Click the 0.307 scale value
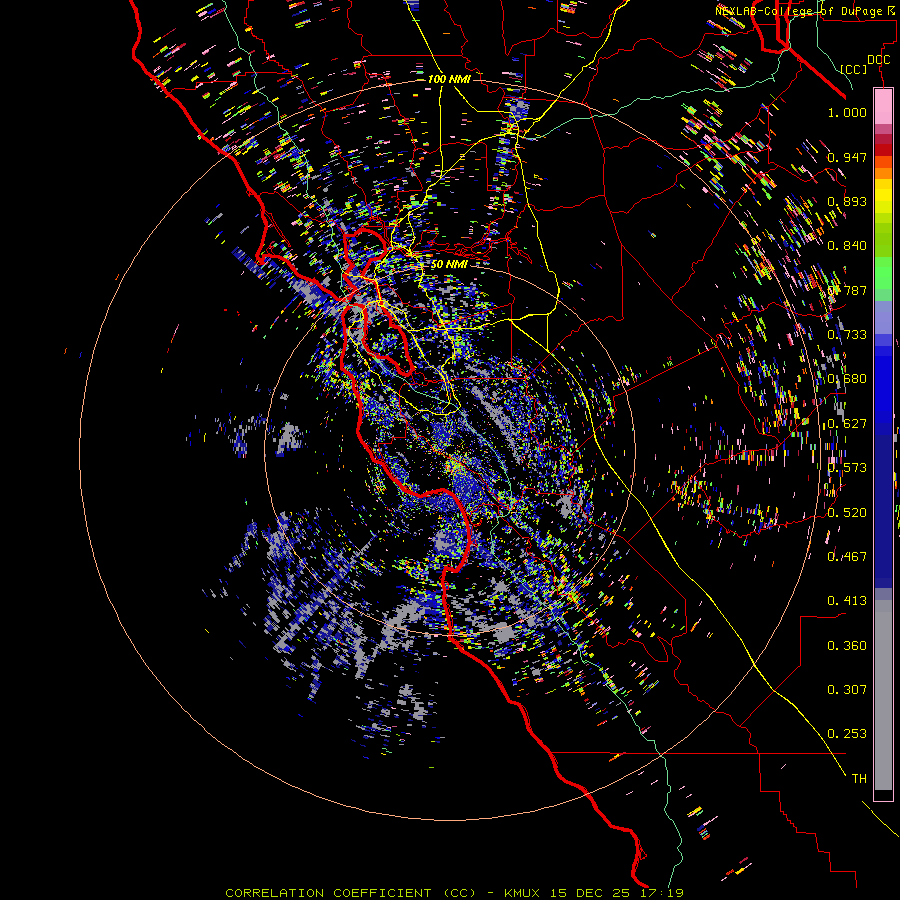This screenshot has height=900, width=900. 847,690
